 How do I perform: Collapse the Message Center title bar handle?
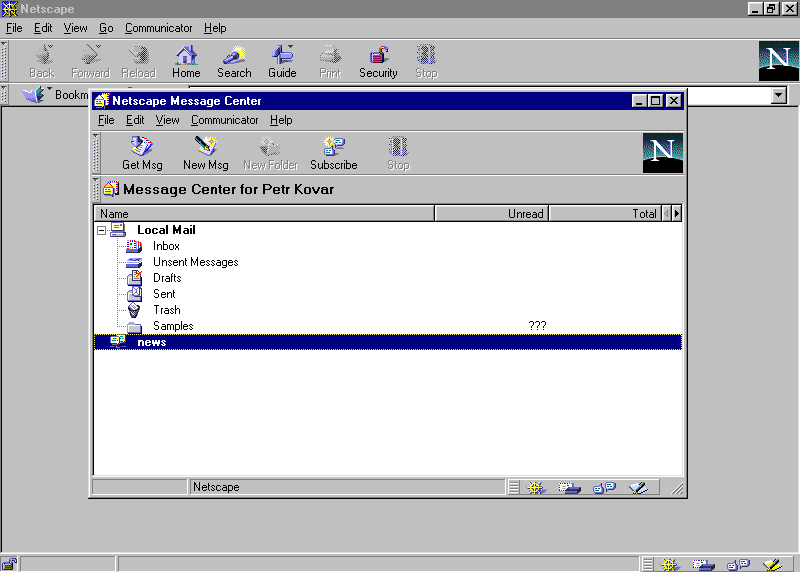(96, 189)
